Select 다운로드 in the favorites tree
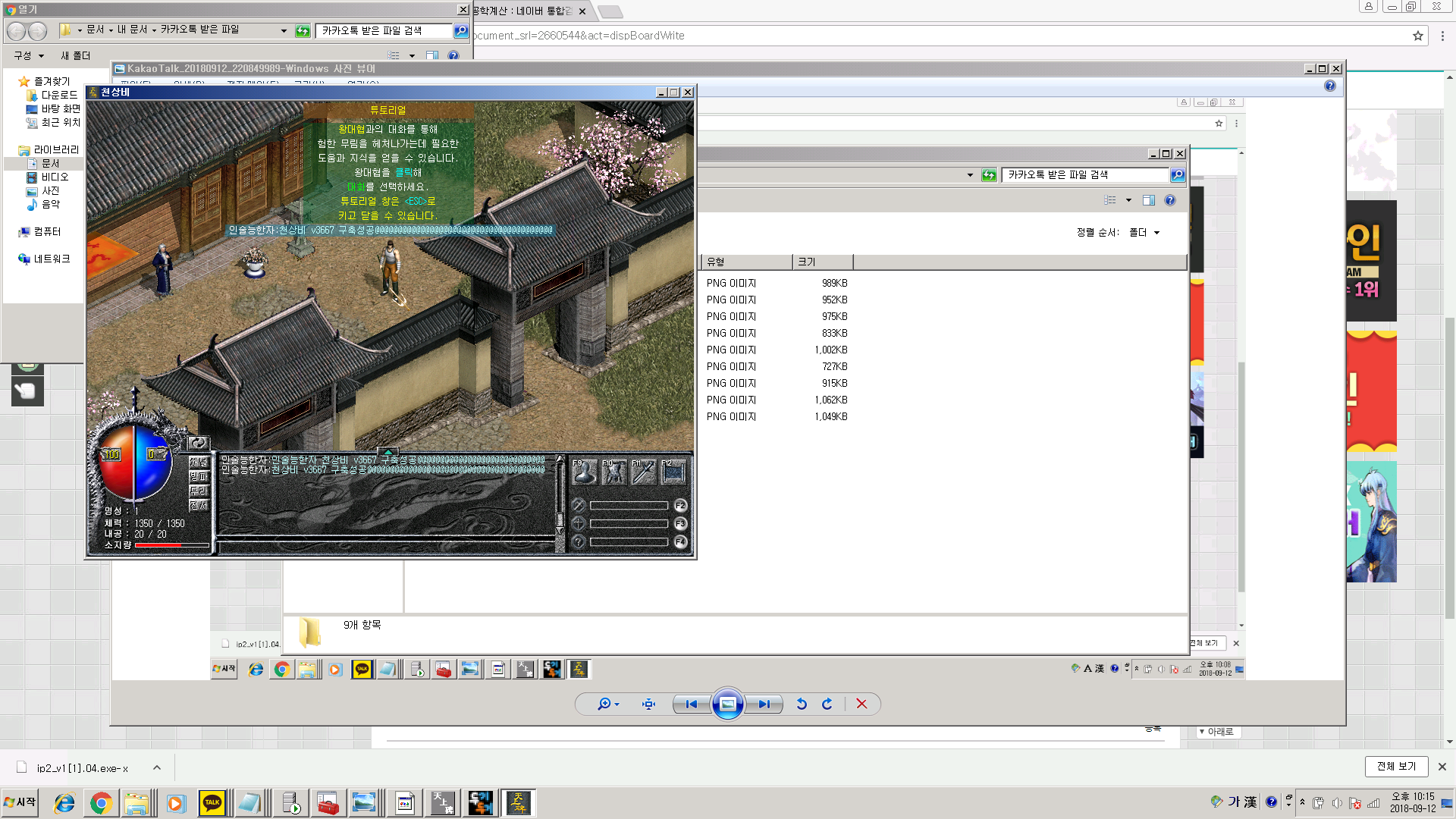This screenshot has height=819, width=1456. 59,95
